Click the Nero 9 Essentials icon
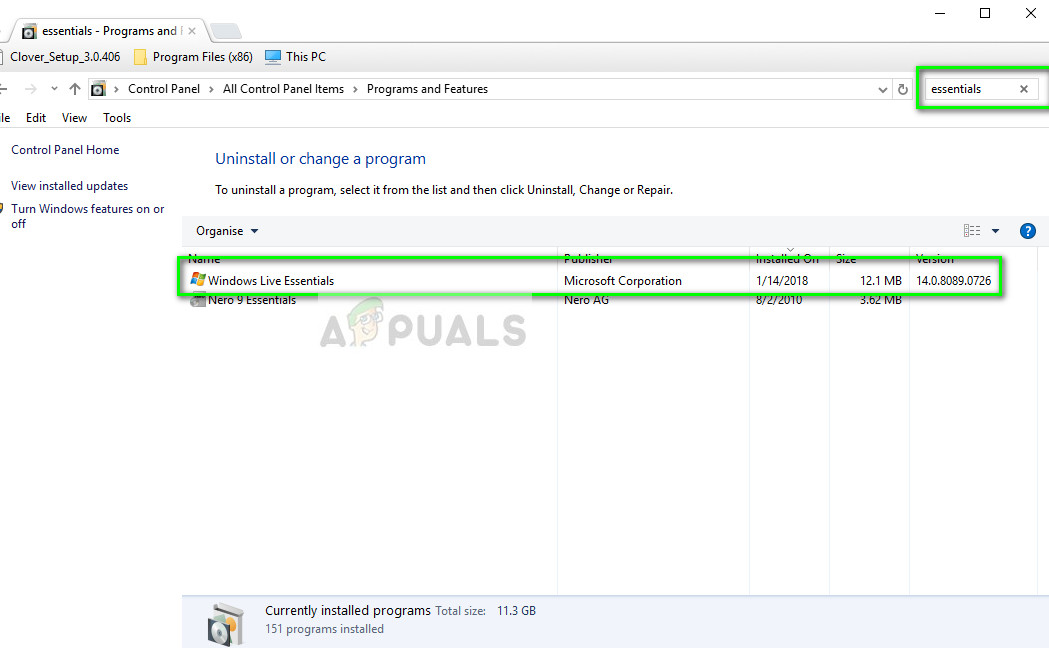 pos(197,300)
